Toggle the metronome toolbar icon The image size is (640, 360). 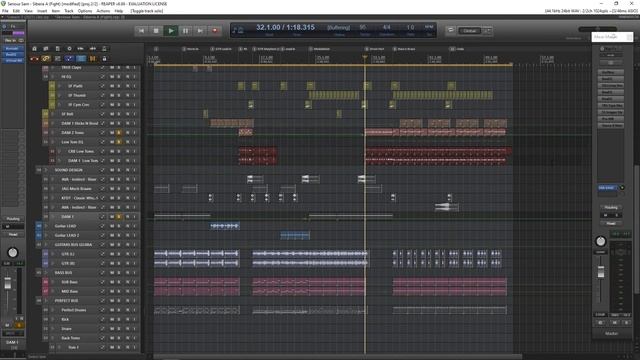click(104, 49)
